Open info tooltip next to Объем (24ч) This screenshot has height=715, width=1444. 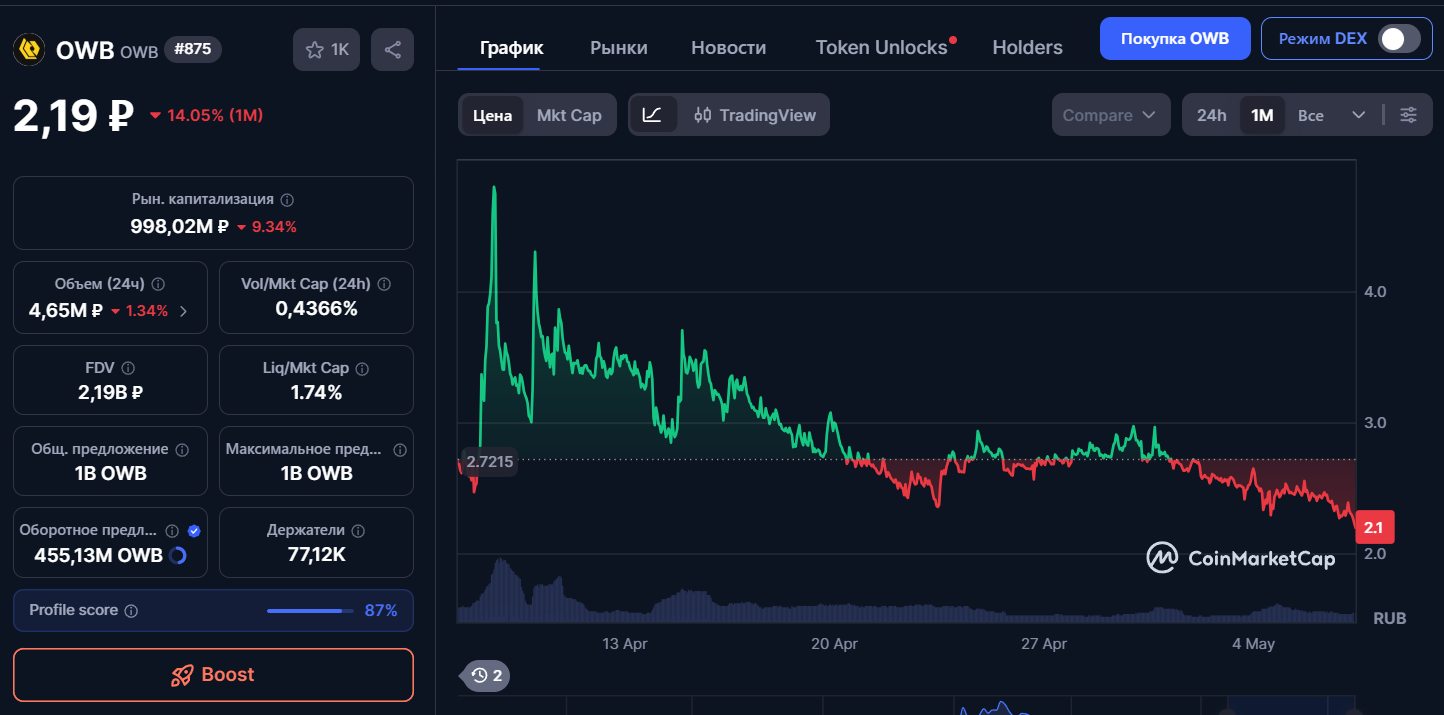158,284
